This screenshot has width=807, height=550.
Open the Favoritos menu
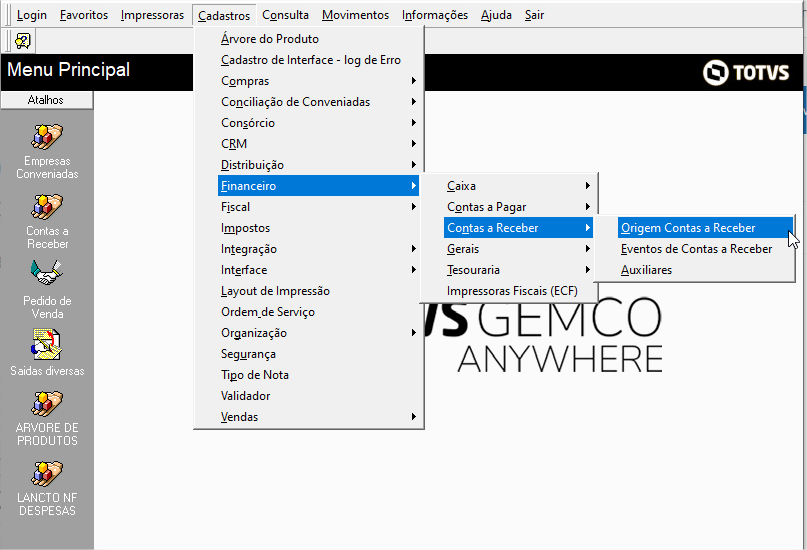coord(83,15)
